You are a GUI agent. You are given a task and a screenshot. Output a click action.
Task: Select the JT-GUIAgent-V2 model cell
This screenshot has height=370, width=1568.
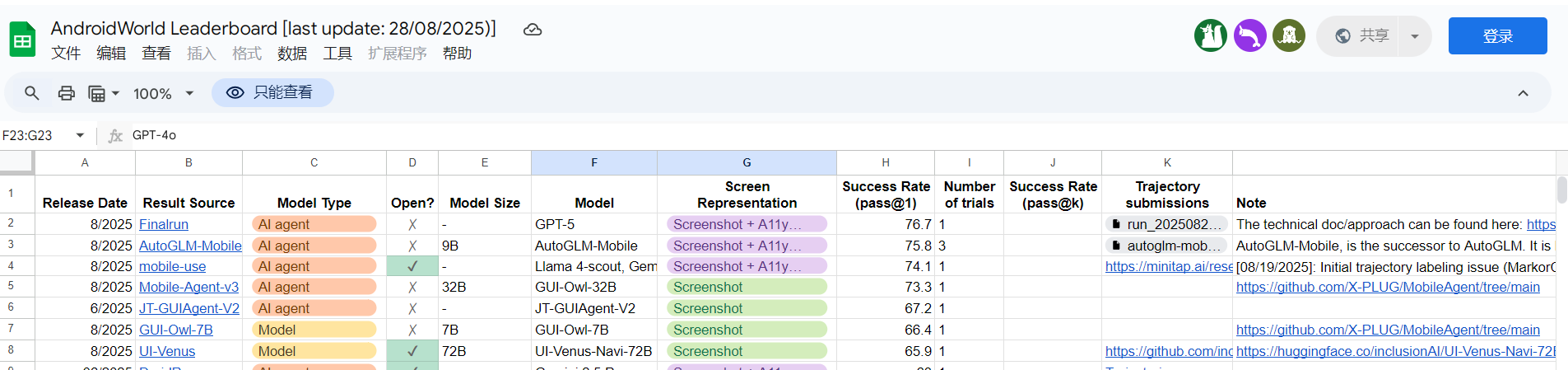click(594, 308)
